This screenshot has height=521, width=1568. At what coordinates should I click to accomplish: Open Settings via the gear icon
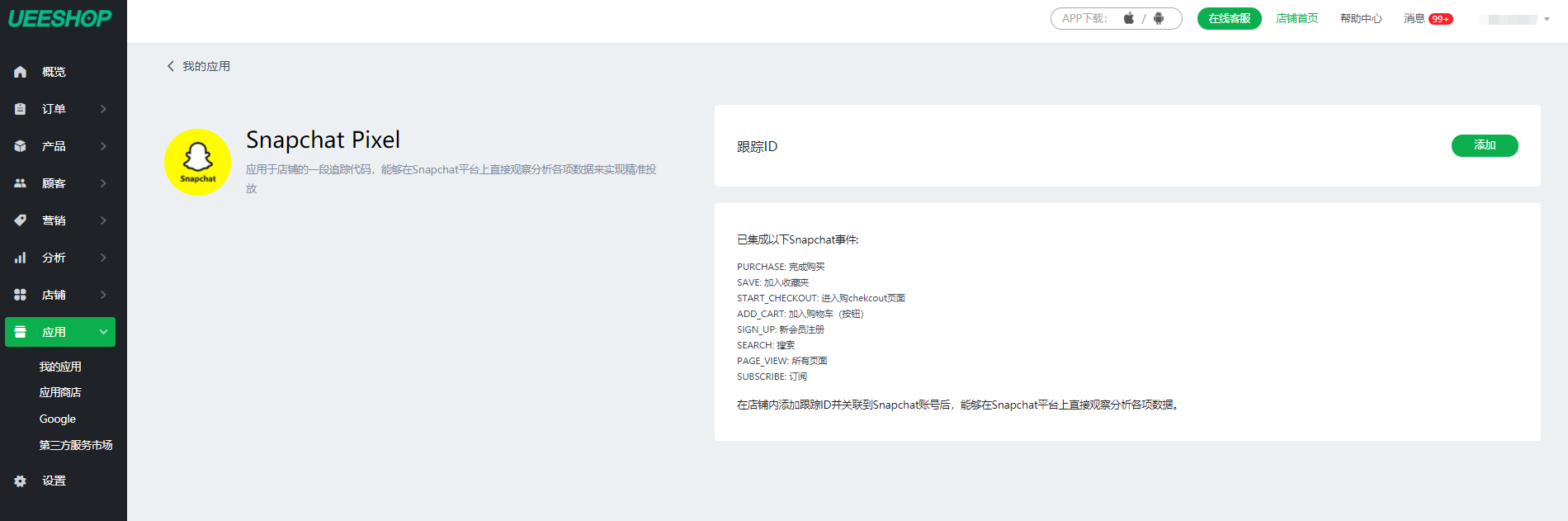coord(21,481)
